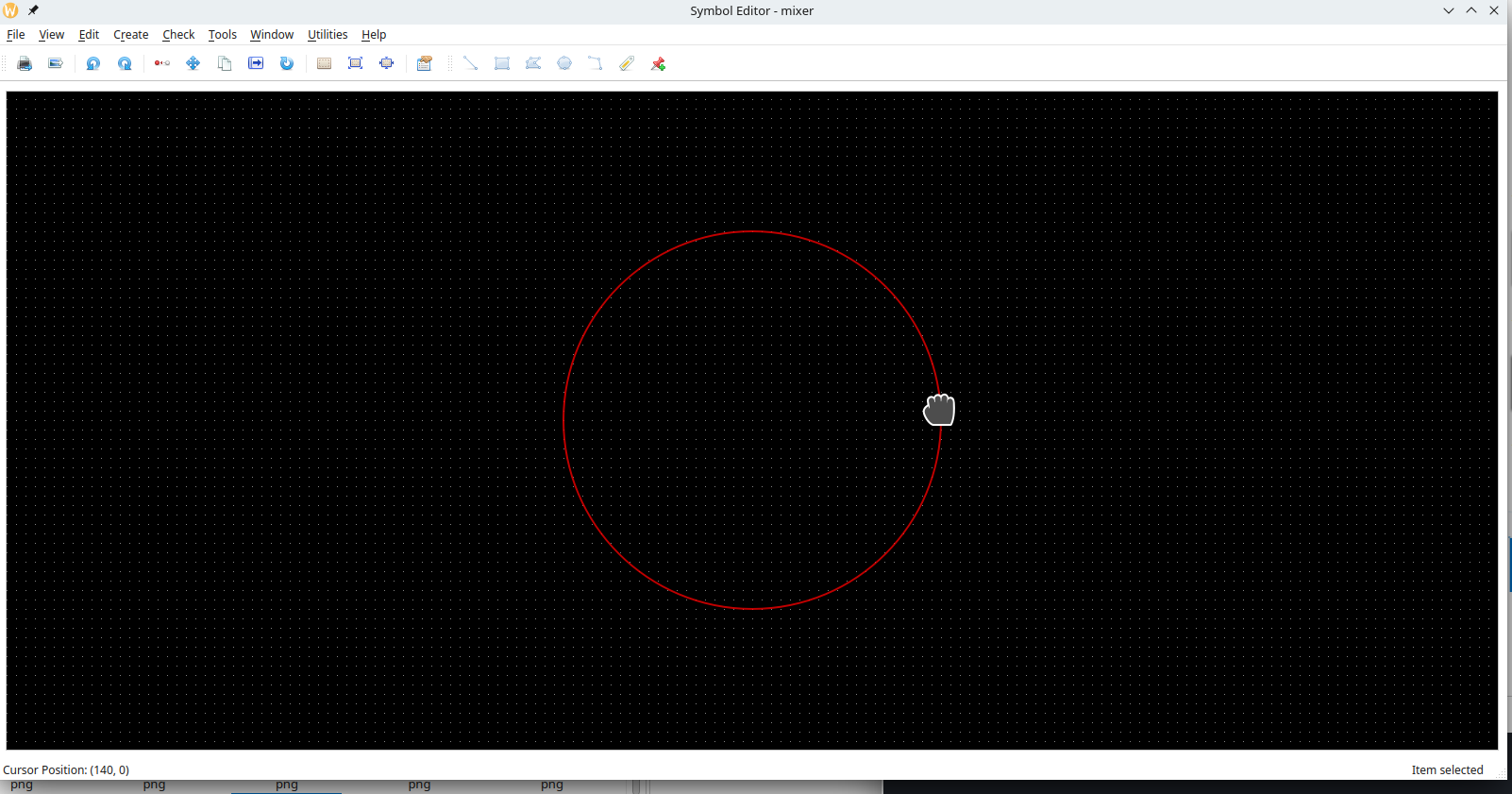
Task: Click the blue right-arrow box icon
Action: 256,63
